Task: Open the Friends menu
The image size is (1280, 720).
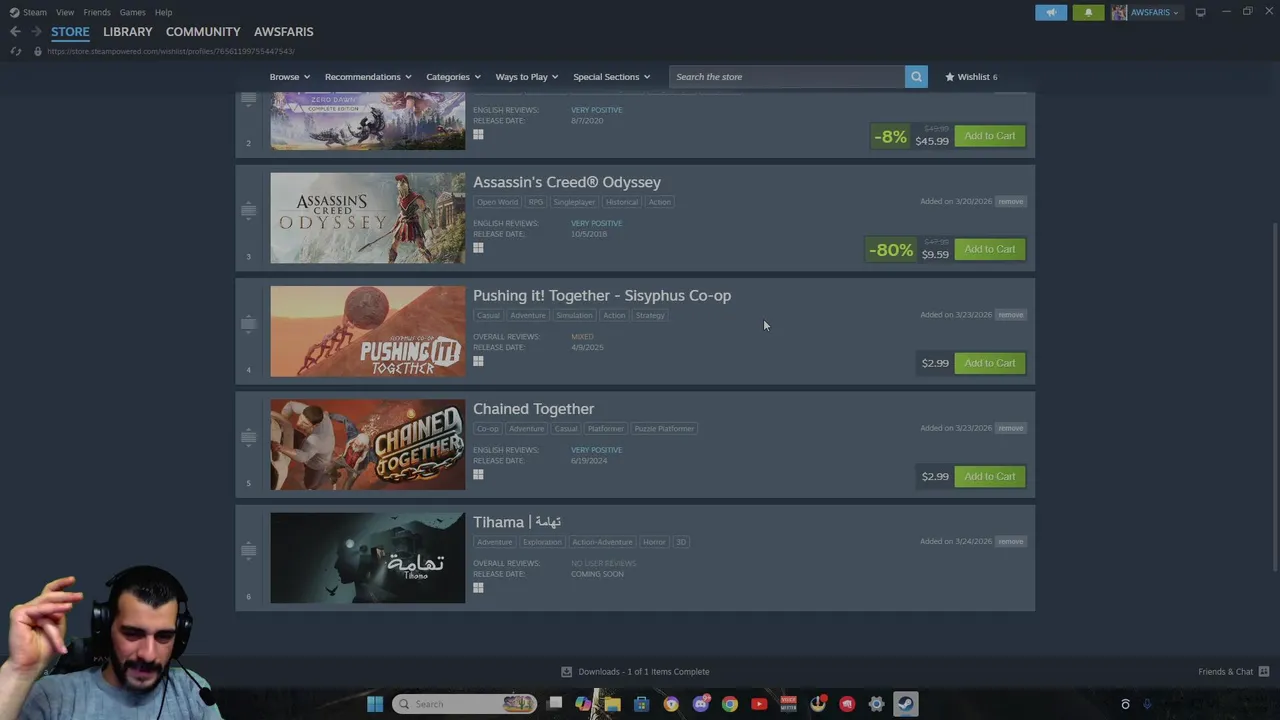Action: [97, 12]
